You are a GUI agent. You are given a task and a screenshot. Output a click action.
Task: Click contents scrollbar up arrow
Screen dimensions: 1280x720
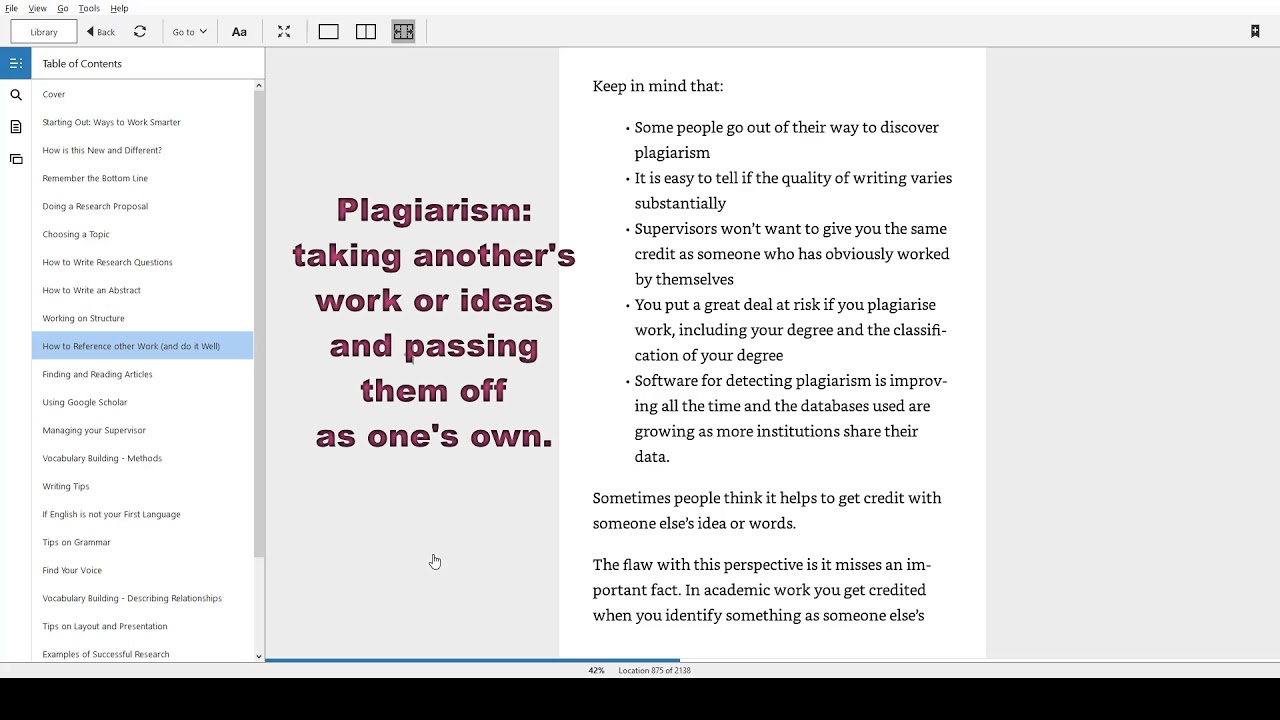(259, 86)
